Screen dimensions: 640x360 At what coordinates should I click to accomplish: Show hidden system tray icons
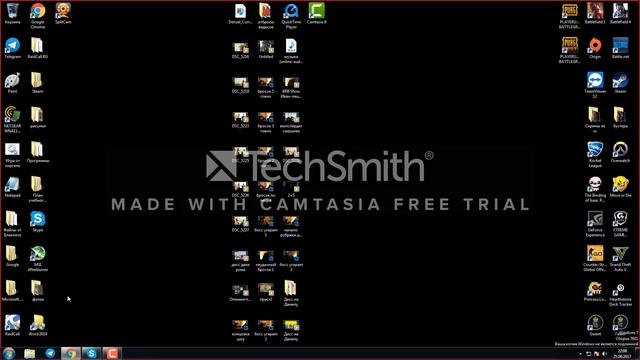pos(580,354)
